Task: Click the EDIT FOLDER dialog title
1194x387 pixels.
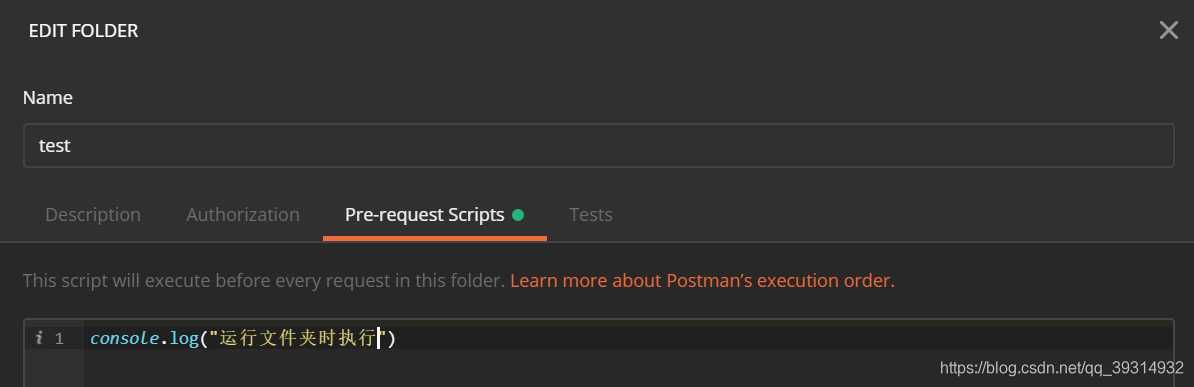Action: 84,31
